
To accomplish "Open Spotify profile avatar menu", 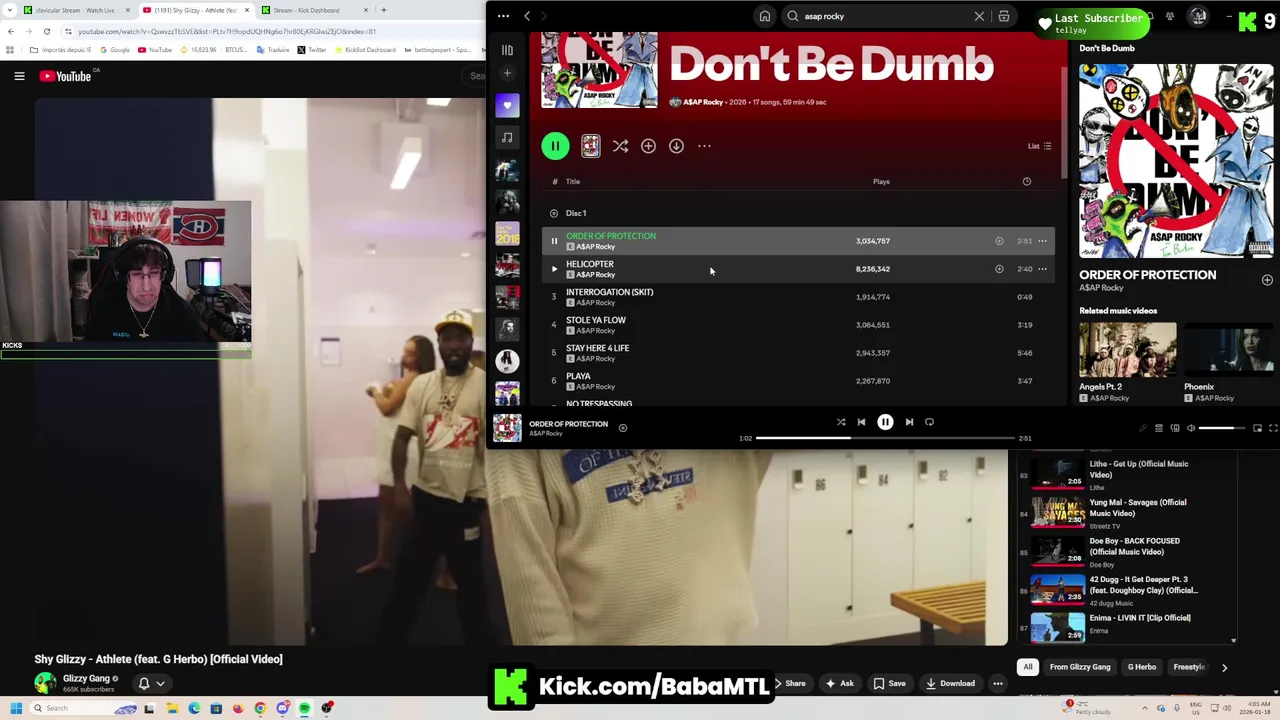I will pyautogui.click(x=1198, y=16).
